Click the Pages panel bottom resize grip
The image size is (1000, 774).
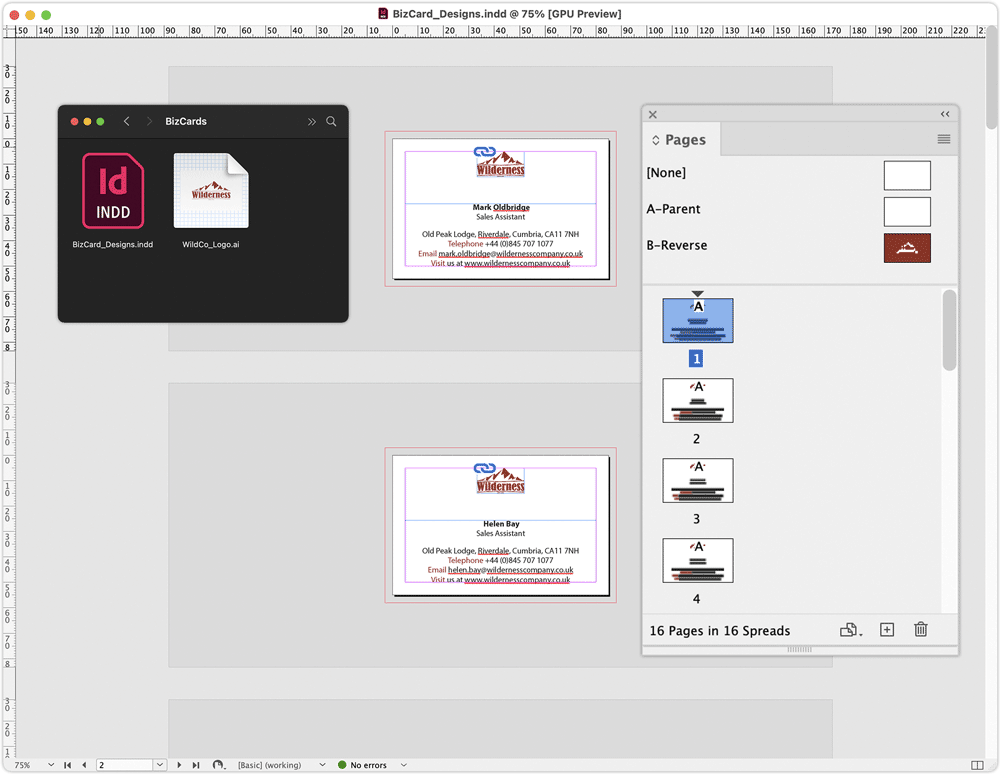pos(799,649)
